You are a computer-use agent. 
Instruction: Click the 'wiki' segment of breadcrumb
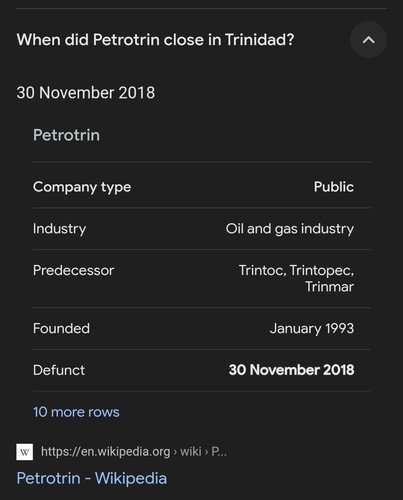pyautogui.click(x=191, y=451)
